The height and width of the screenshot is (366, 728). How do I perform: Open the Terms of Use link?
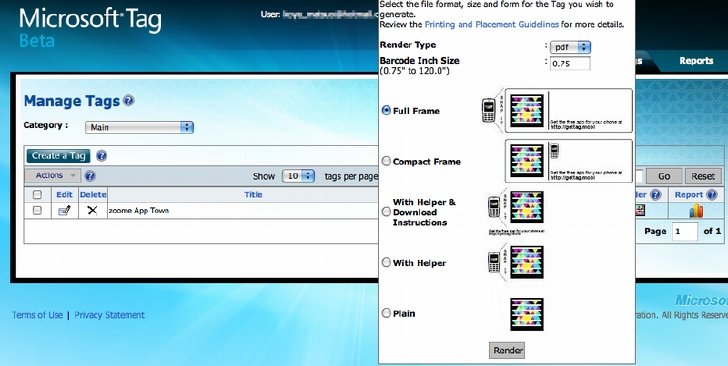(37, 315)
